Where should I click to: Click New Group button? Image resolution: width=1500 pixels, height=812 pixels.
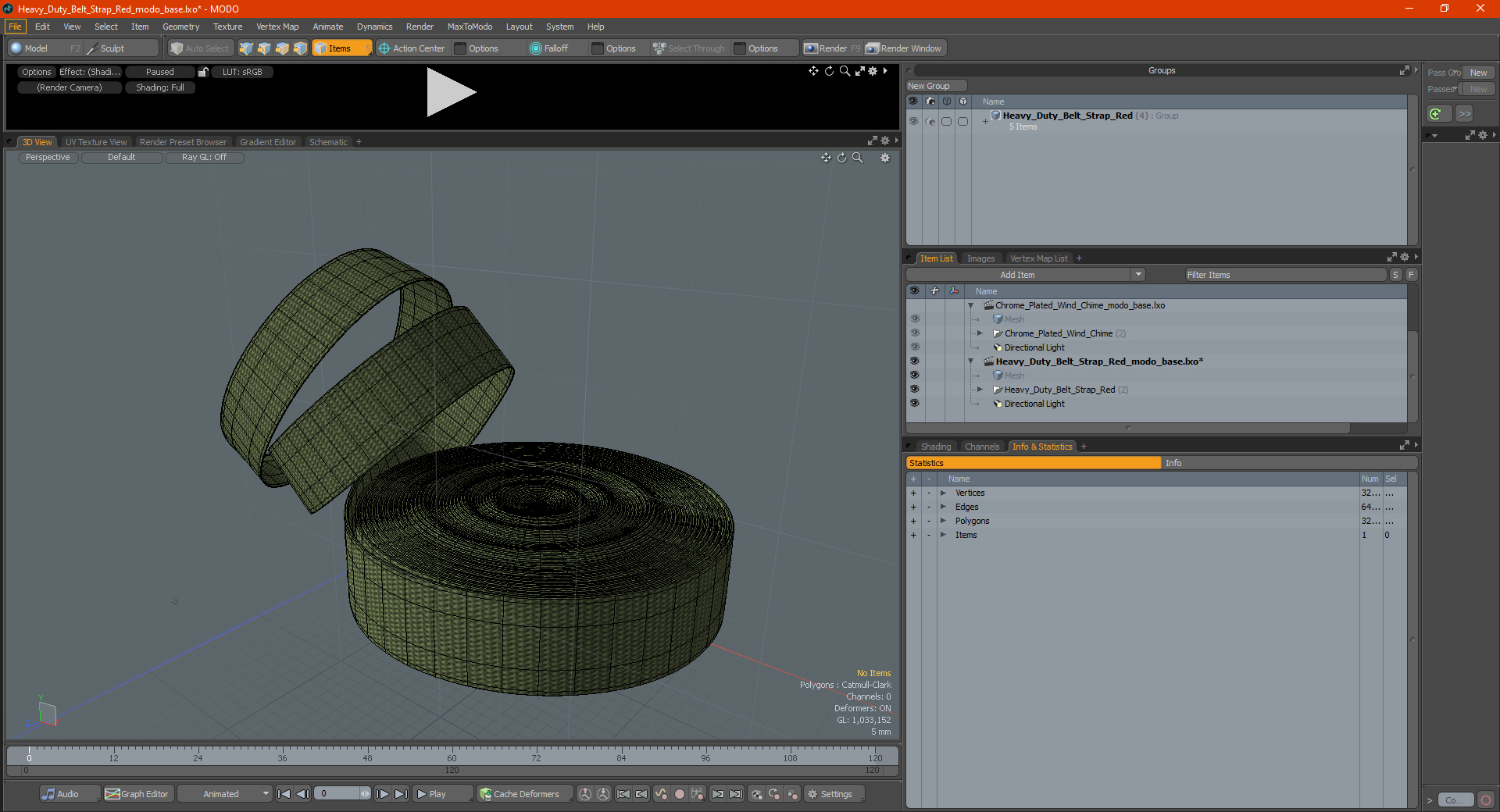(936, 86)
